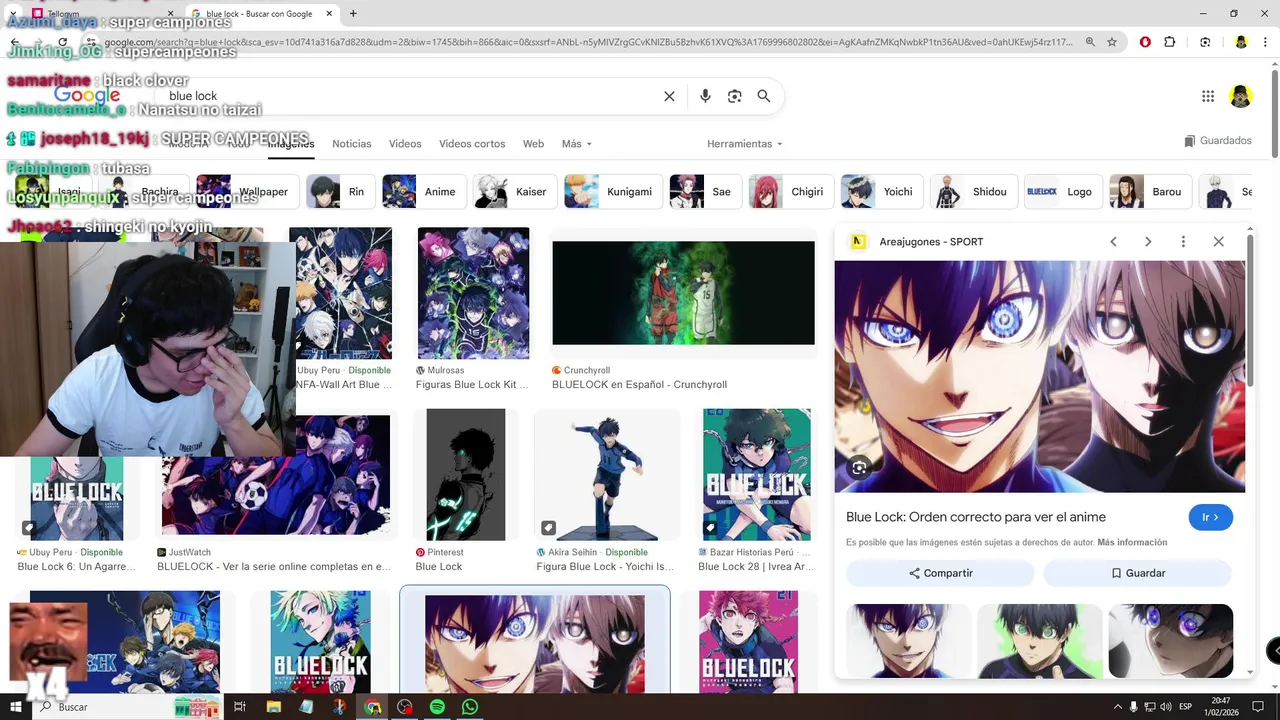Image resolution: width=1280 pixels, height=720 pixels.
Task: Open the green-eyed character related thumbnail
Action: tap(1040, 640)
